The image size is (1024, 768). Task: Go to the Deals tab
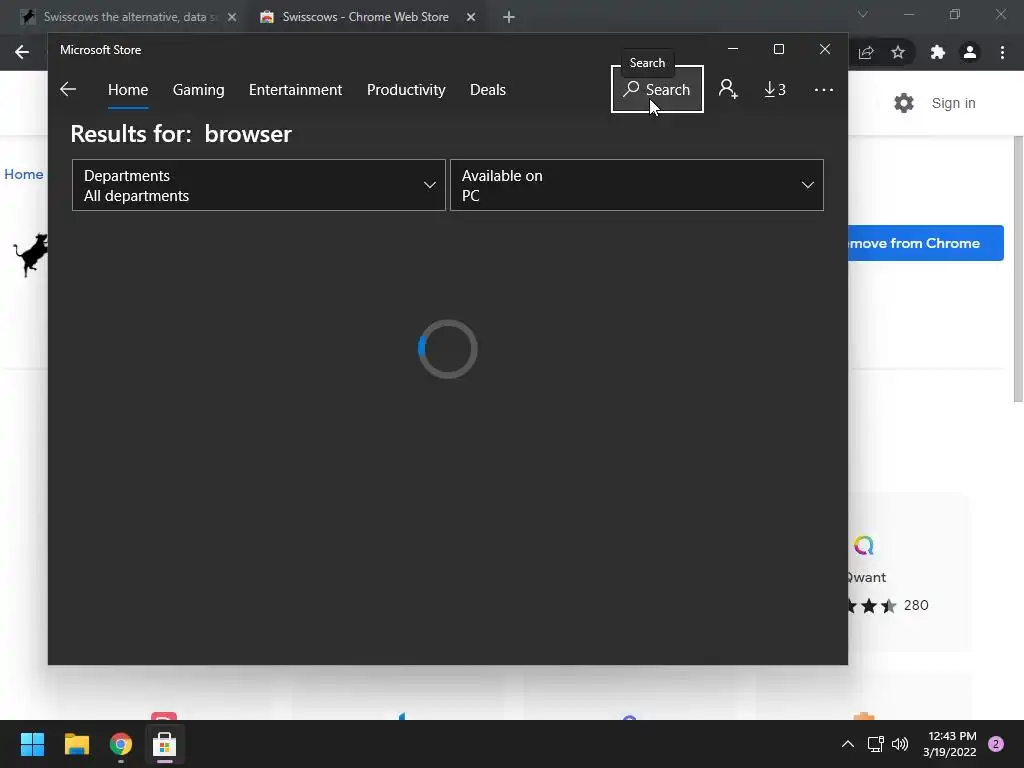pyautogui.click(x=488, y=89)
